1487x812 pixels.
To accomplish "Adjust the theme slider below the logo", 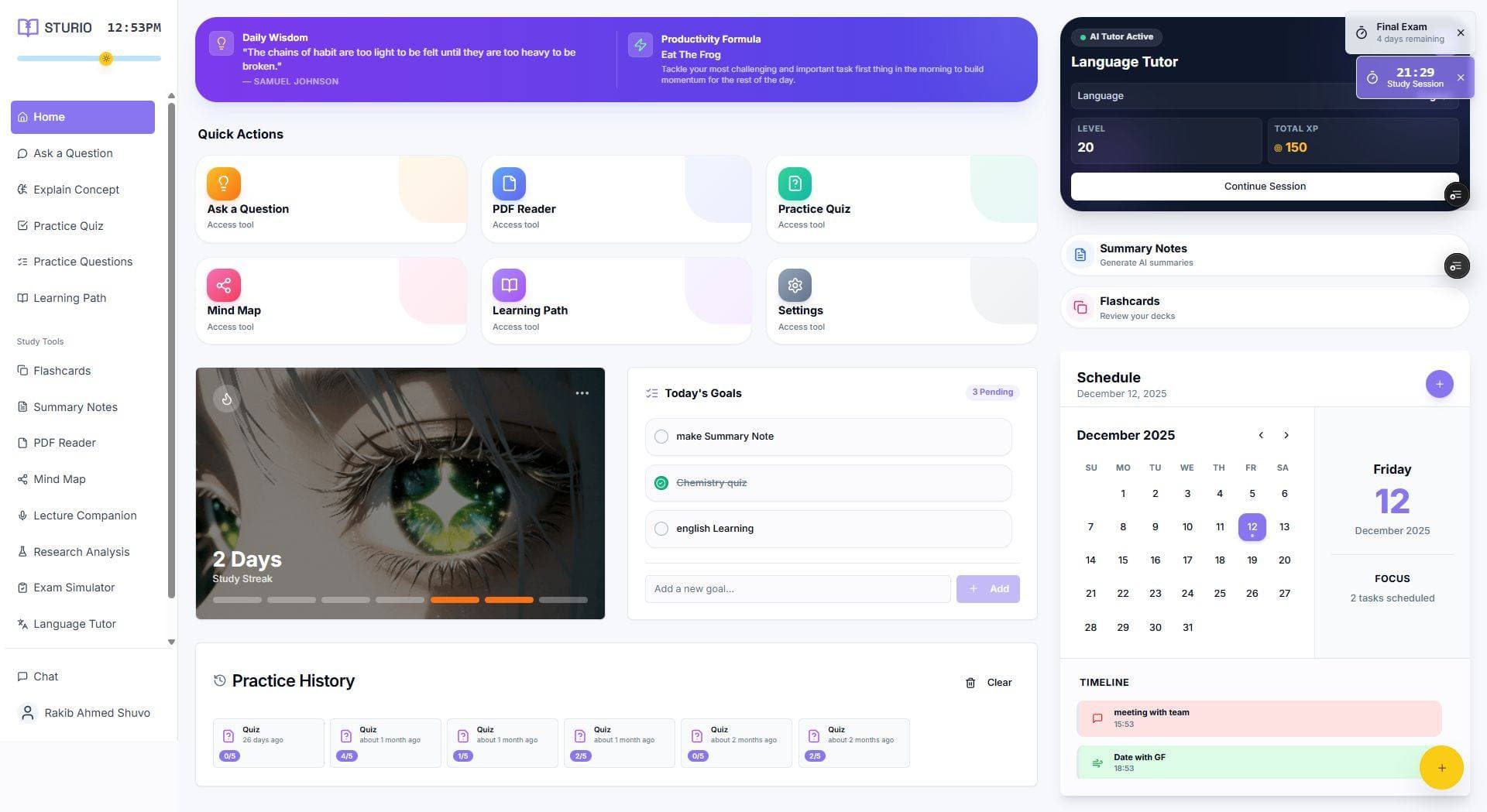I will [106, 58].
